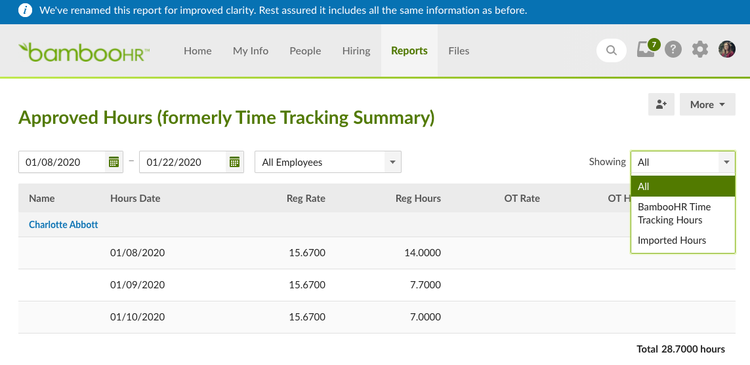Click the info icon in banner

(25, 10)
